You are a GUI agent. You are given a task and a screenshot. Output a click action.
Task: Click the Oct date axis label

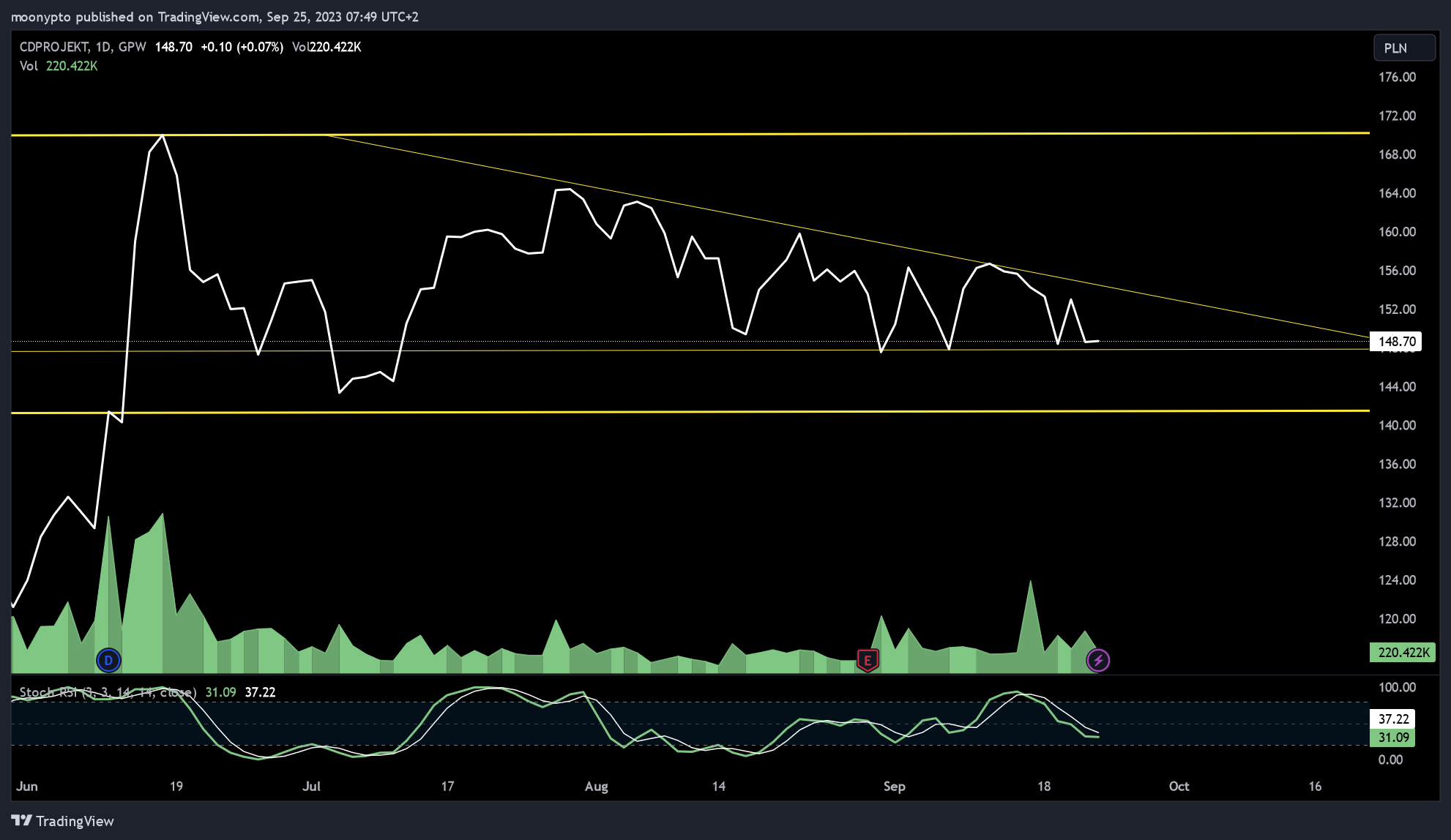tap(1179, 786)
